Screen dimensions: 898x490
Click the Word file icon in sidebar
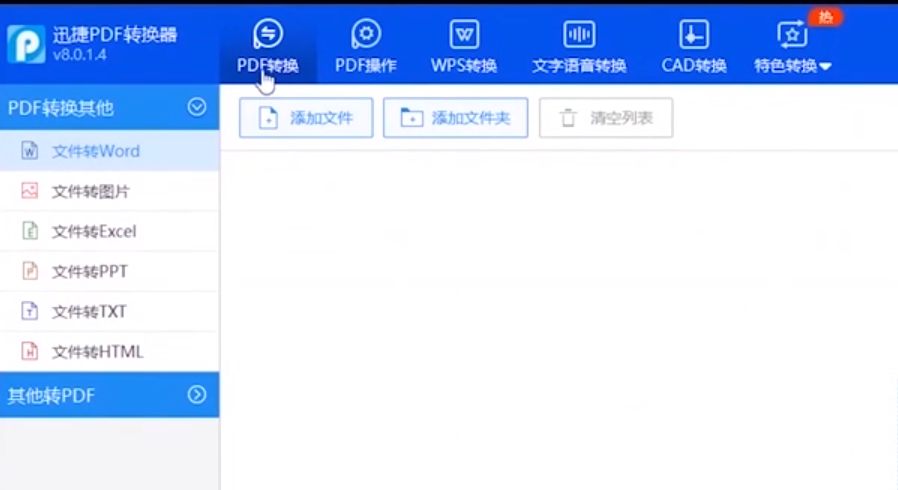tap(30, 151)
